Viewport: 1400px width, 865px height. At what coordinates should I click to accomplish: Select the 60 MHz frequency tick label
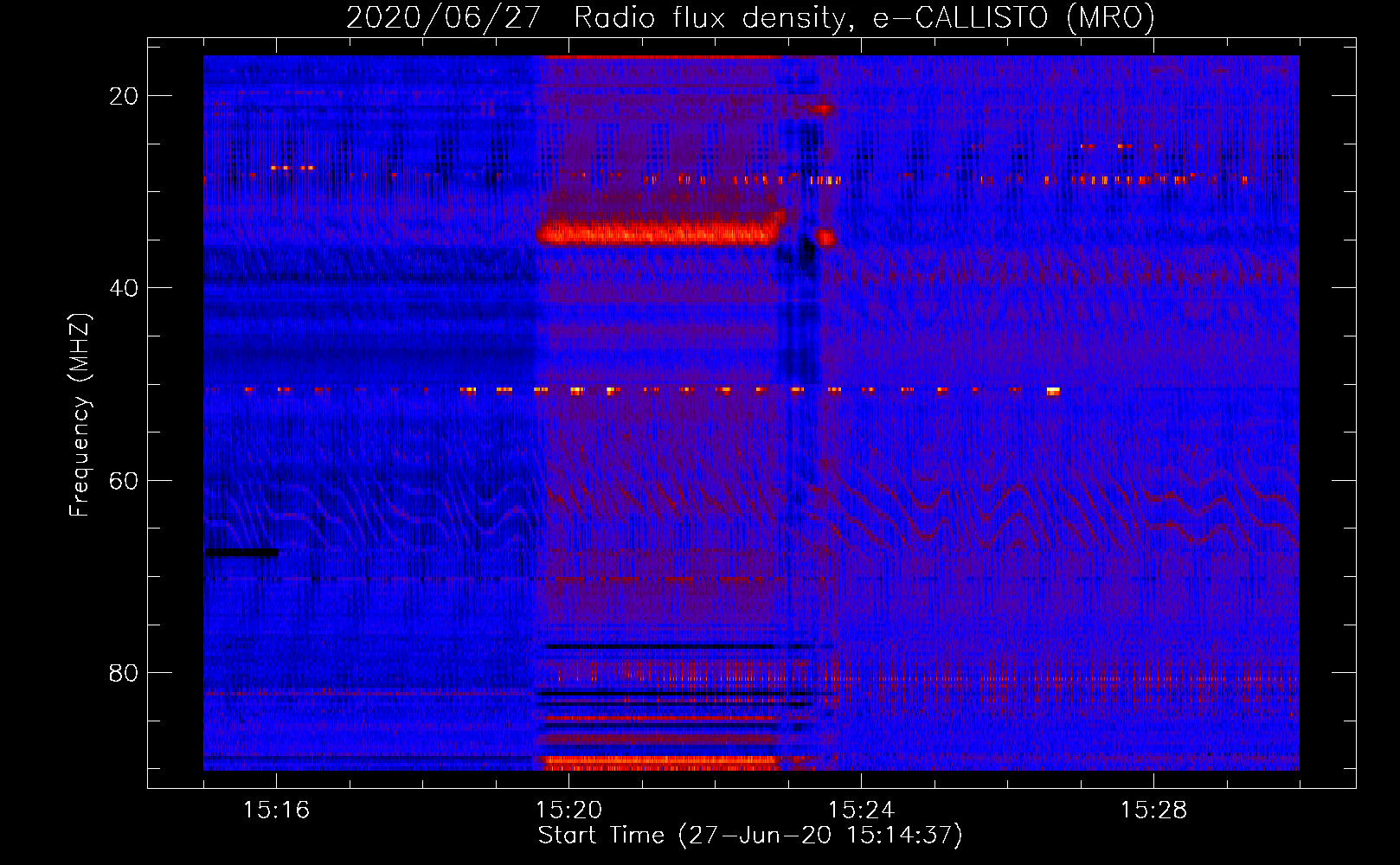pyautogui.click(x=124, y=480)
